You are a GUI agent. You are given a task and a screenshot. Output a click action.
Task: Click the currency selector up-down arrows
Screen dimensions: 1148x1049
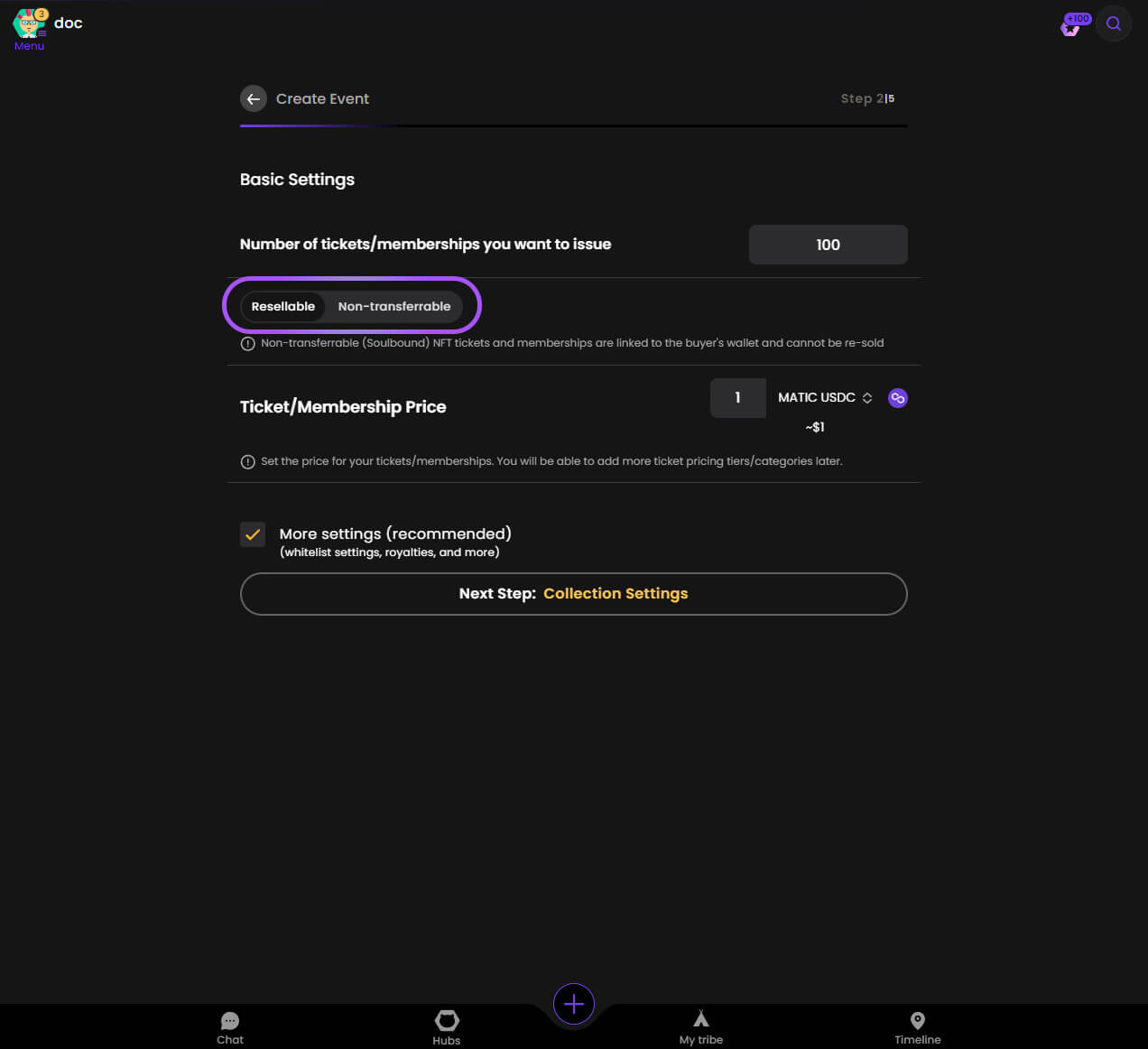click(x=867, y=398)
